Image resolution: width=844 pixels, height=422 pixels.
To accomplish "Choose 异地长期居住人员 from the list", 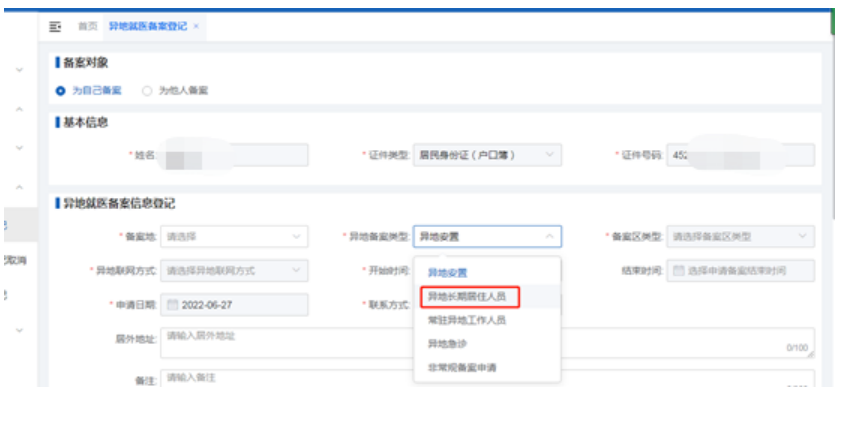I will (x=467, y=297).
